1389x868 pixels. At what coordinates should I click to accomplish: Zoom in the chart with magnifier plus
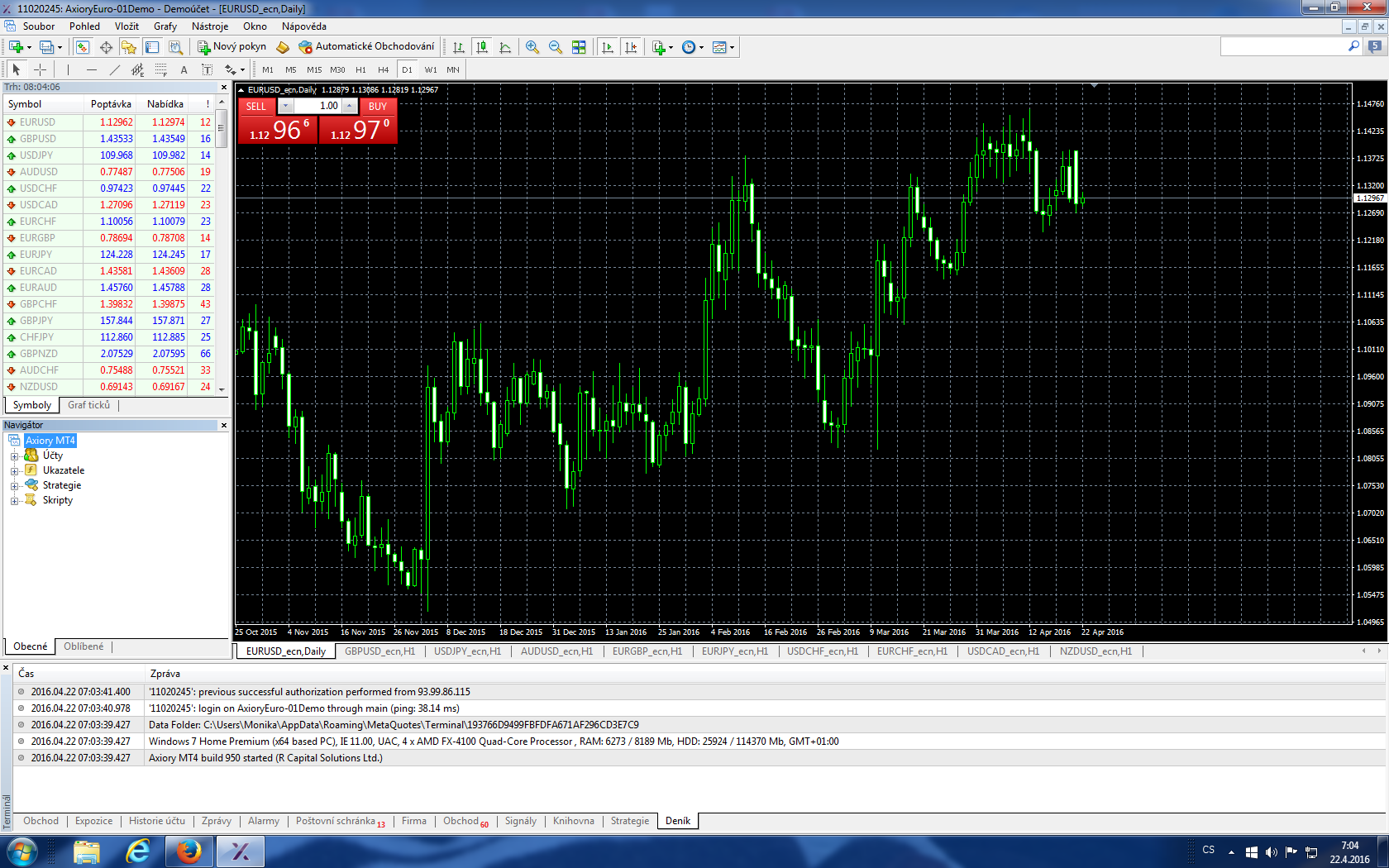[x=532, y=47]
